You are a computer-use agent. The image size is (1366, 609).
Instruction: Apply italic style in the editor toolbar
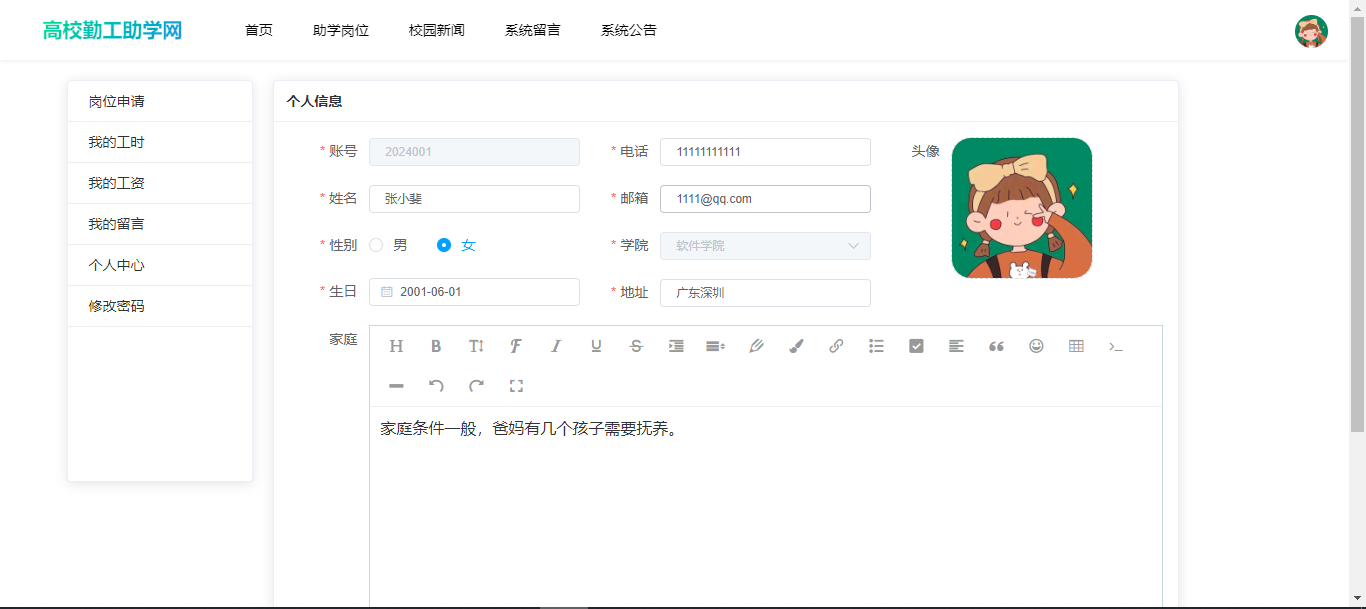pyautogui.click(x=556, y=346)
